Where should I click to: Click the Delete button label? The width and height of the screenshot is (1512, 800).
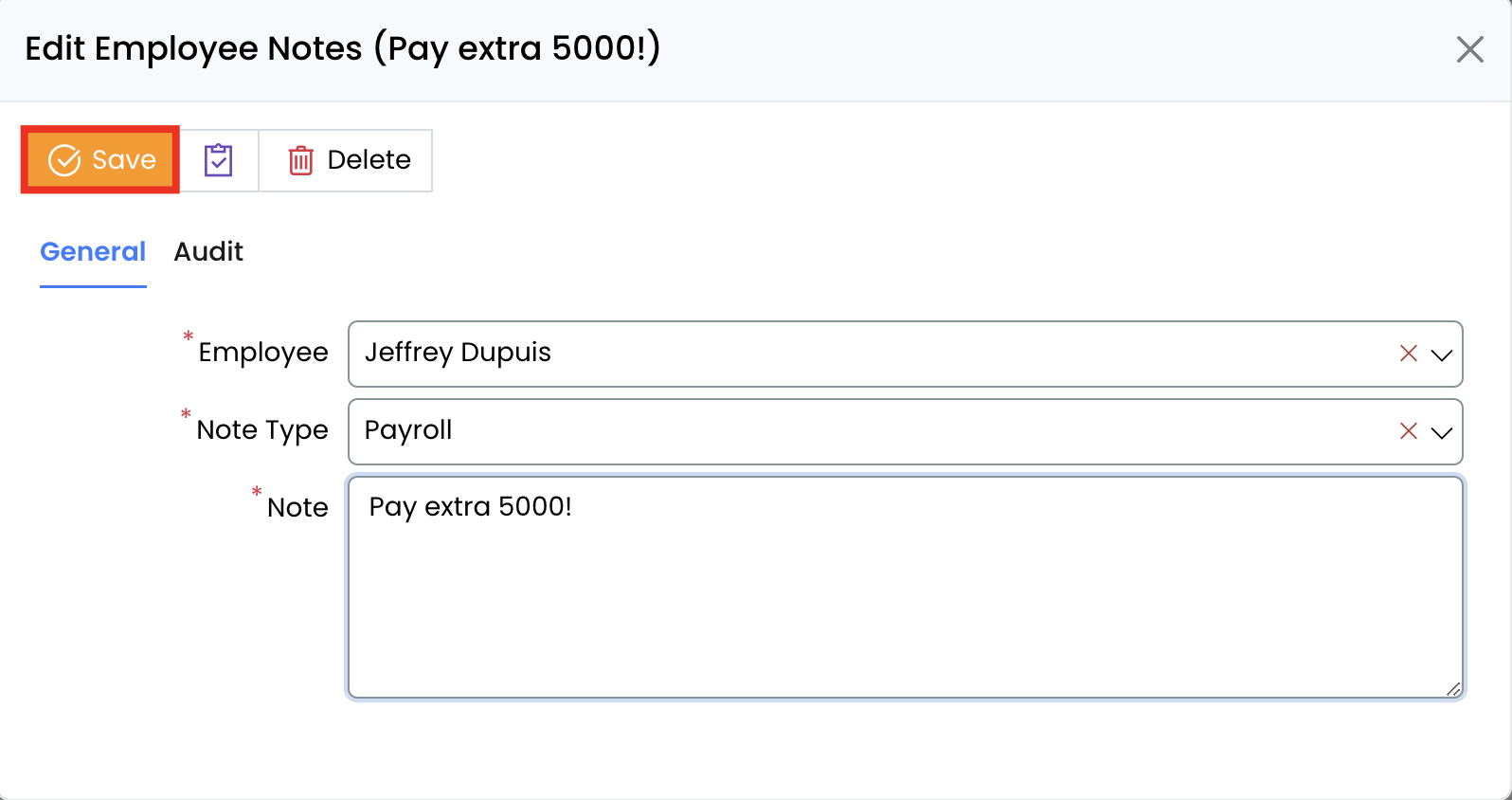click(369, 160)
